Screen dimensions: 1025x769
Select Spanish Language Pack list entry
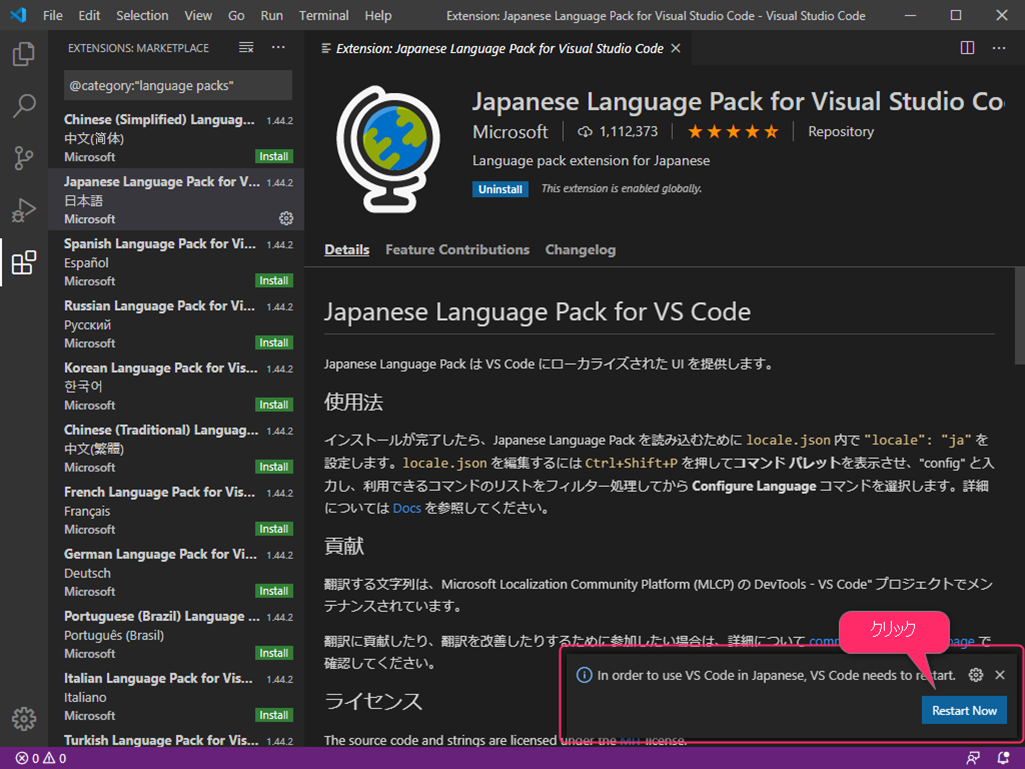tap(176, 262)
